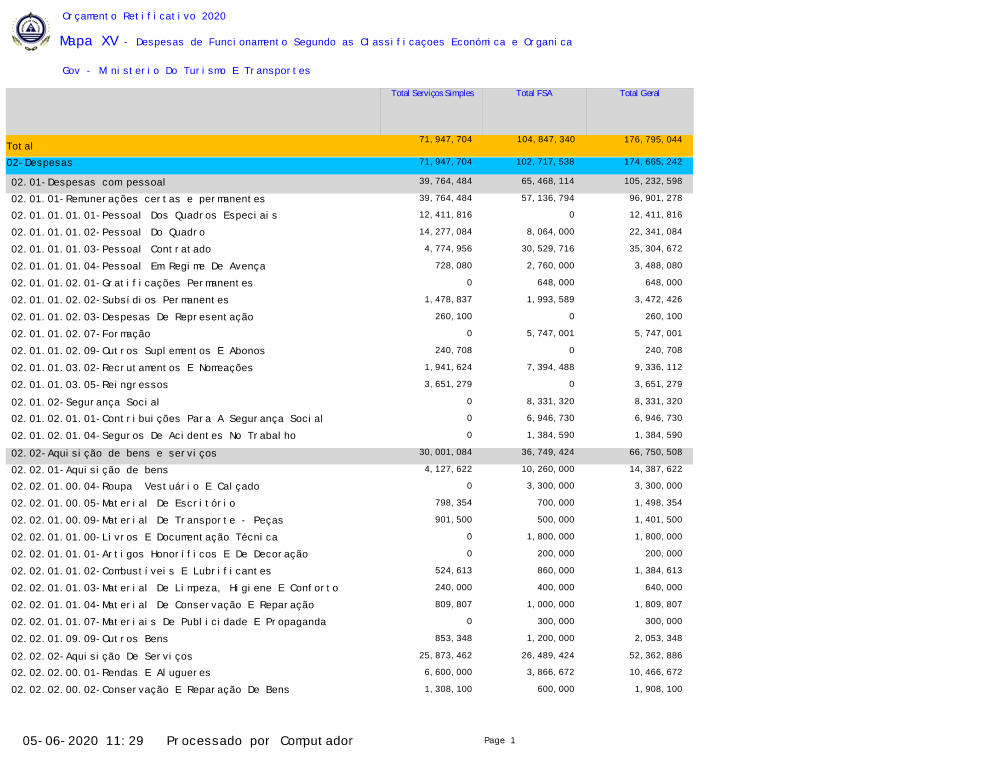Click the 'Orçamento Retificativo 2020' title

click(x=144, y=16)
